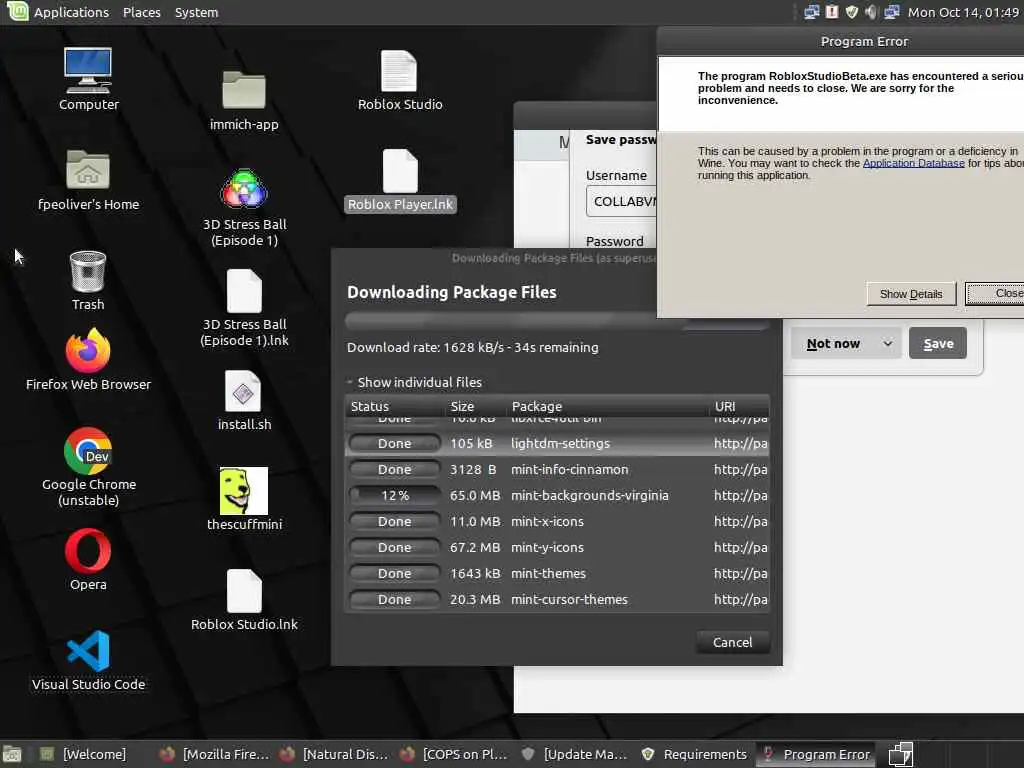Click the 12 % progress bar for mint-backgrounds-virginia
Screen dimensions: 1024x768
(394, 496)
